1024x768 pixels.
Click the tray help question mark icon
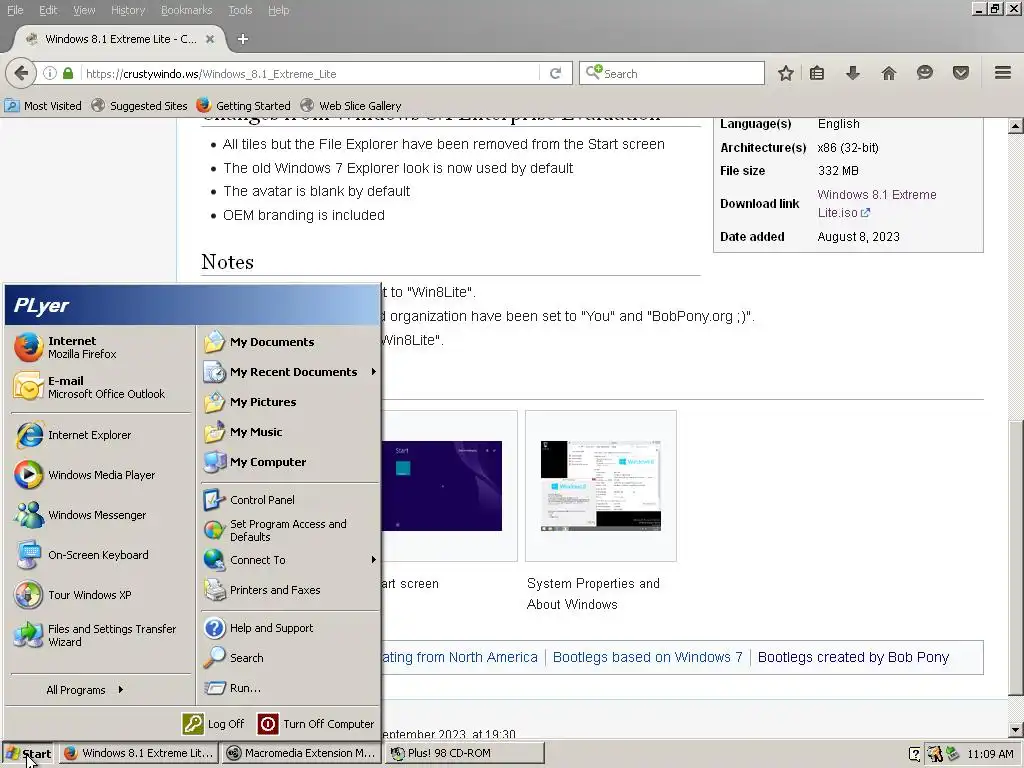pyautogui.click(x=915, y=754)
